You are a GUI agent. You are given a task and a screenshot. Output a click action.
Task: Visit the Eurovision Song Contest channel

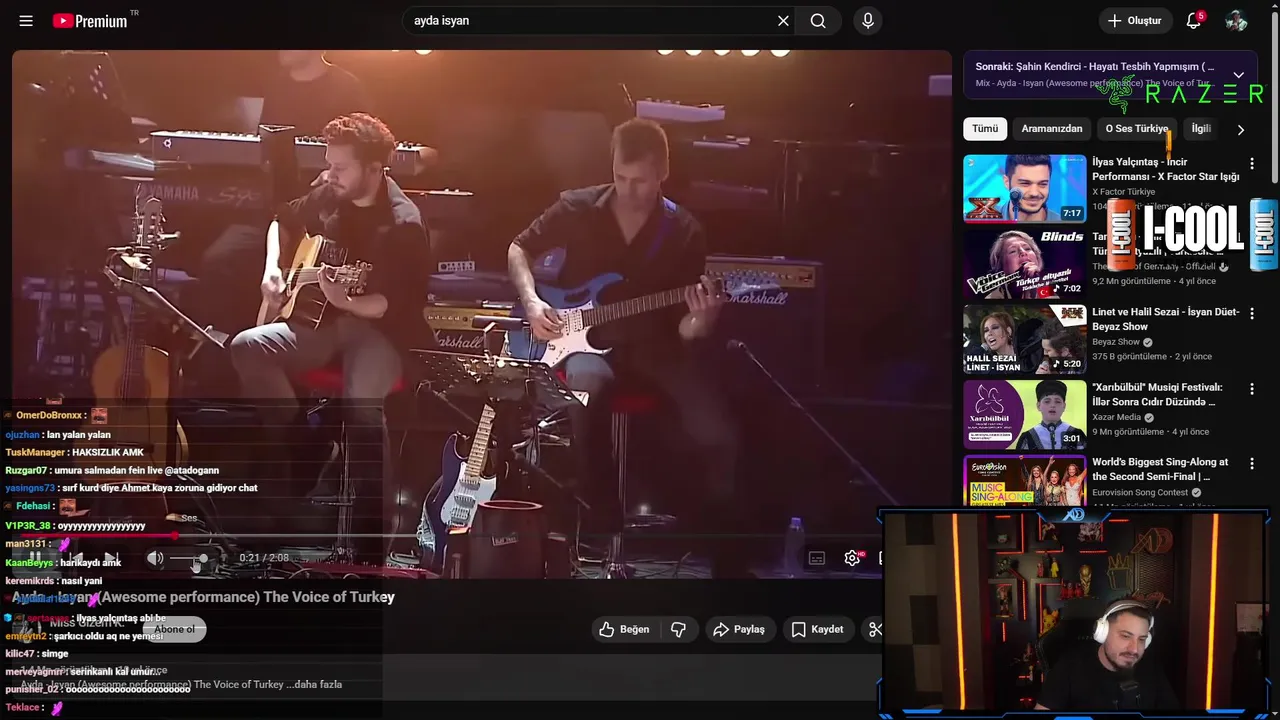click(1140, 492)
